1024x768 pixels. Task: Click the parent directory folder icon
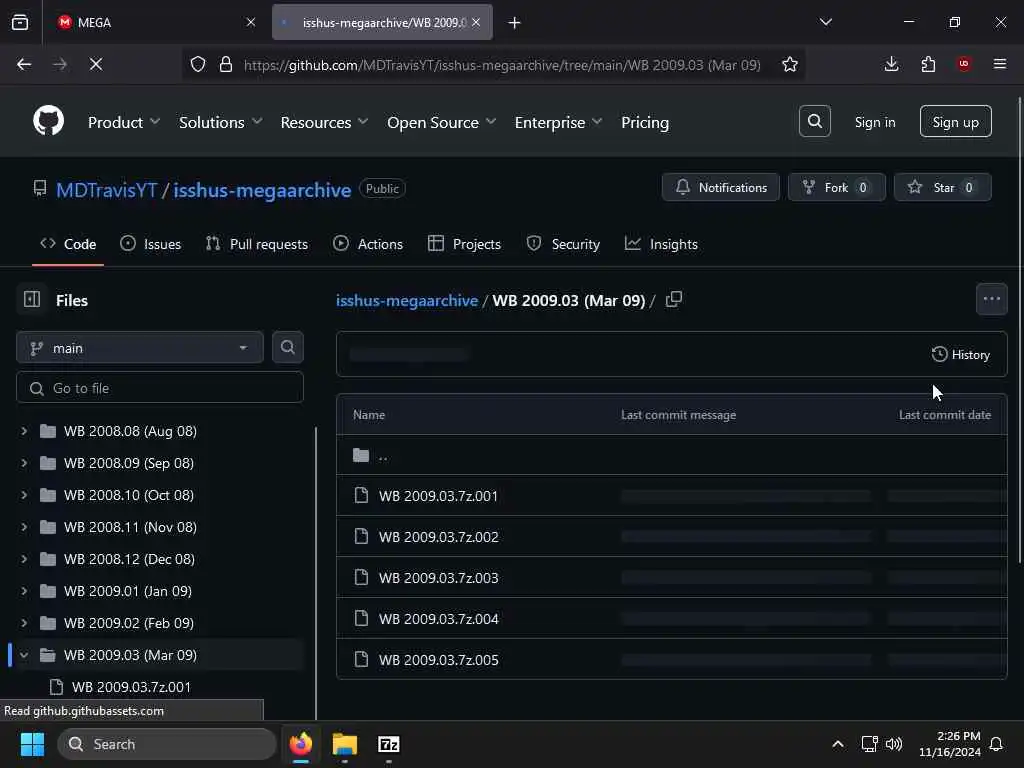361,455
